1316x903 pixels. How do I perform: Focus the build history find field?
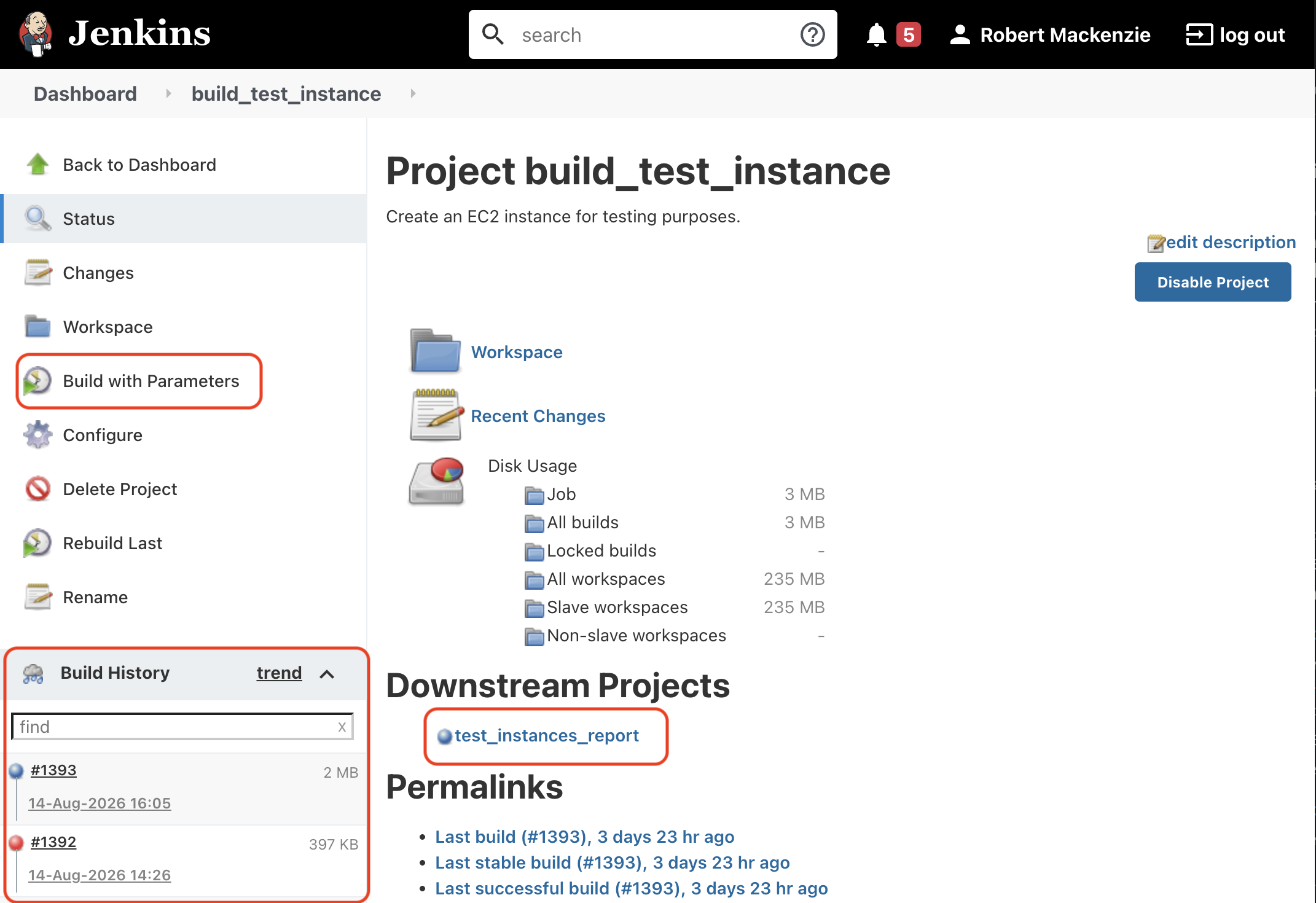[x=182, y=727]
